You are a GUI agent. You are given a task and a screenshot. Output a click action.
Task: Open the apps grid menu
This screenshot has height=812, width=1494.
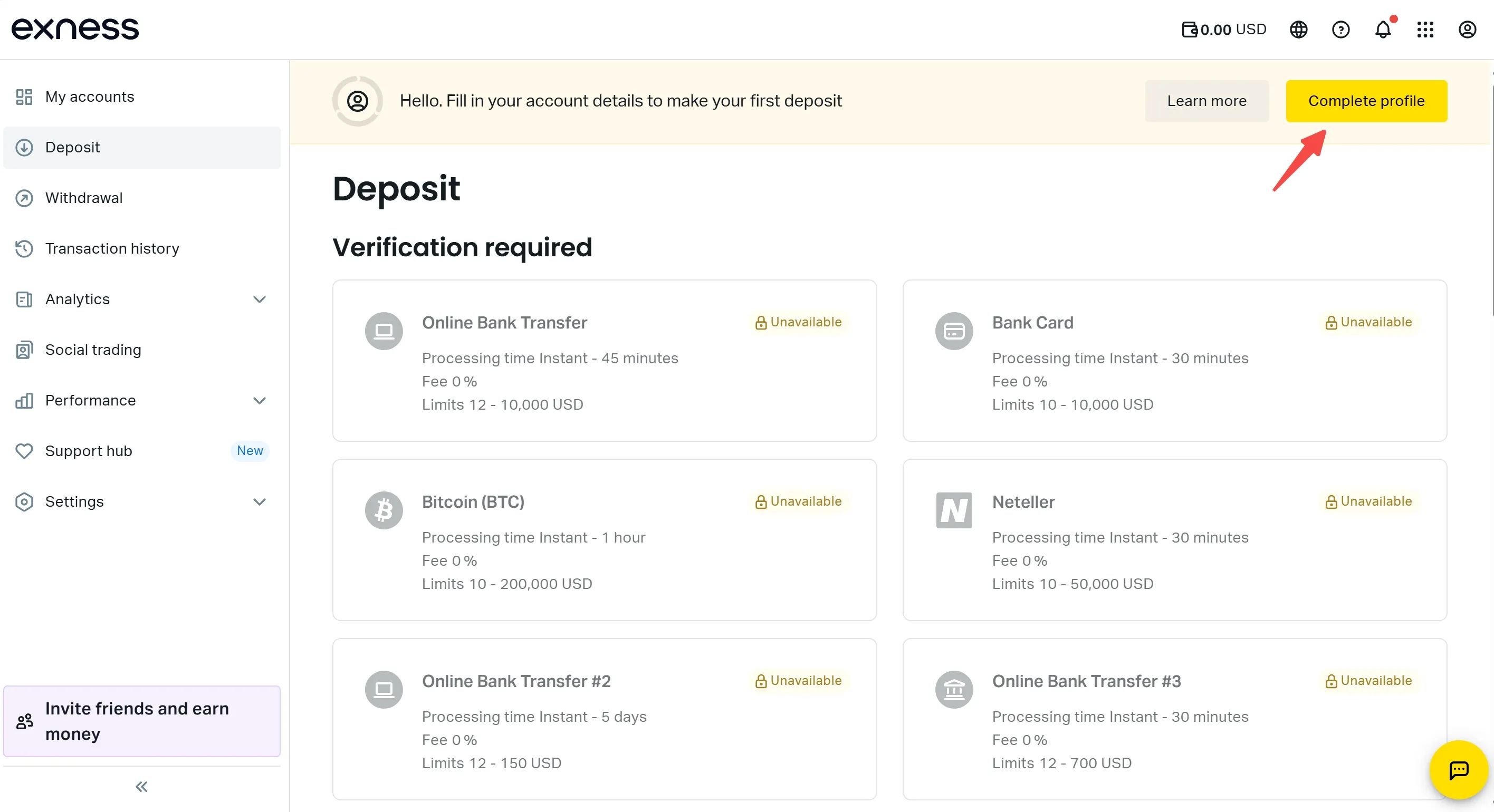[x=1425, y=30]
